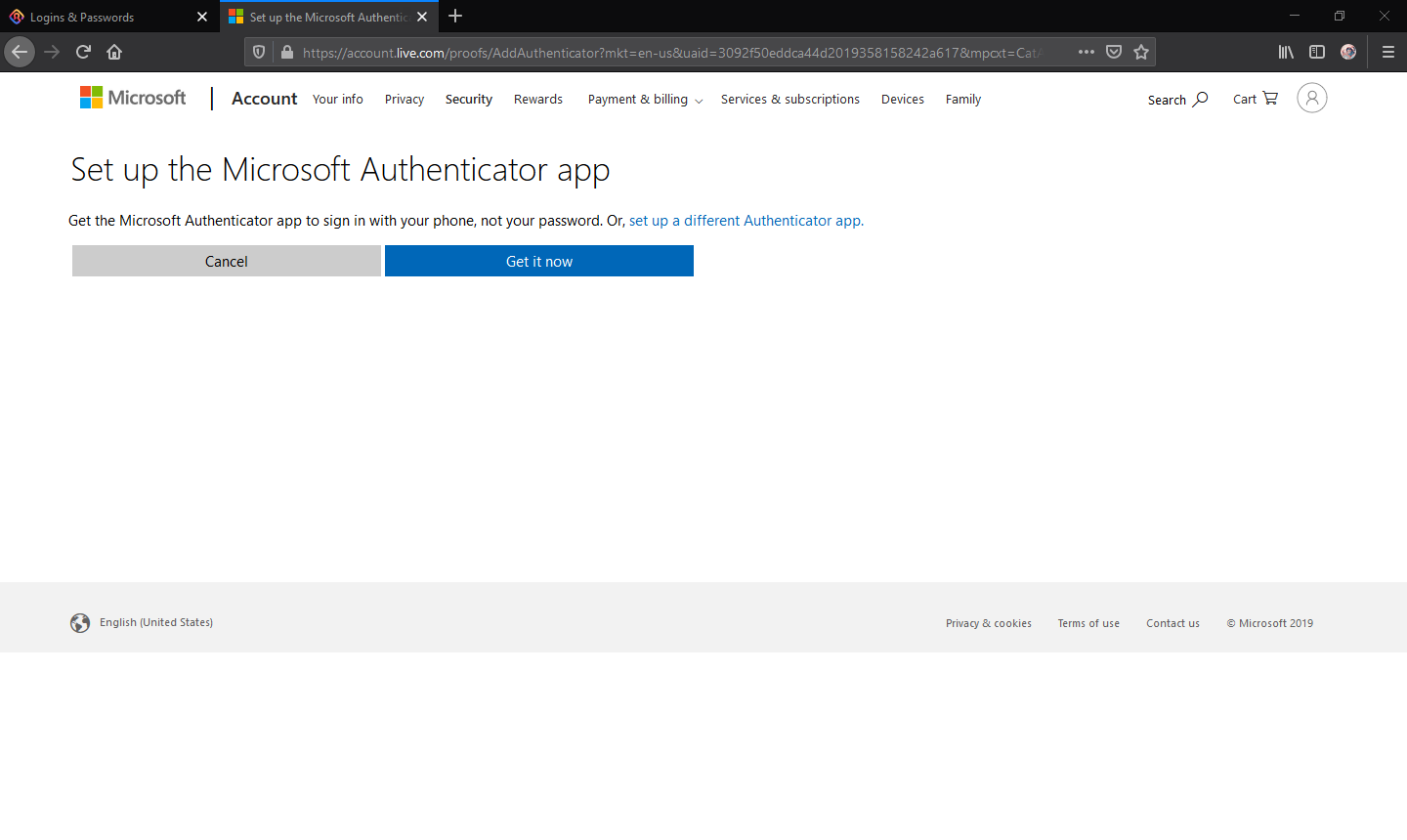The width and height of the screenshot is (1407, 840).
Task: Select the Set up Microsoft Authenticator tab
Action: point(328,17)
